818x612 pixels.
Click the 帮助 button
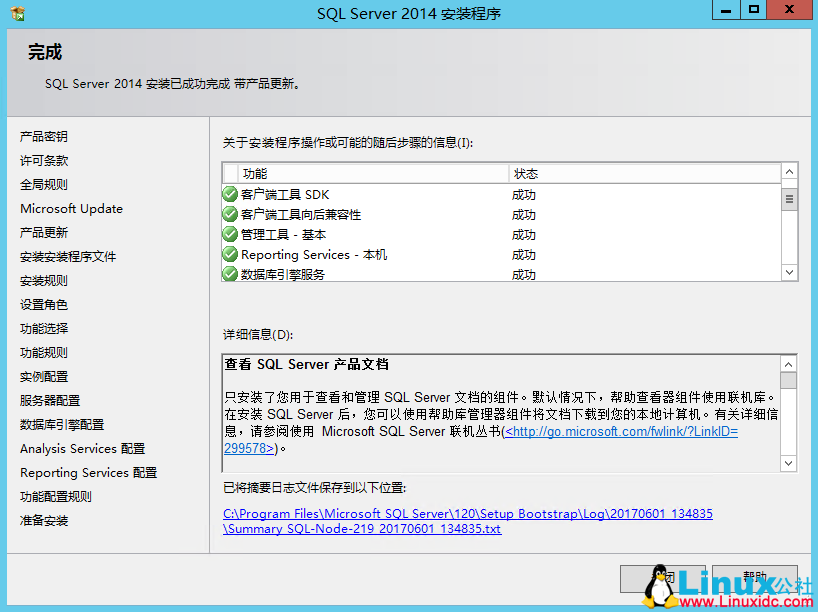click(x=757, y=579)
